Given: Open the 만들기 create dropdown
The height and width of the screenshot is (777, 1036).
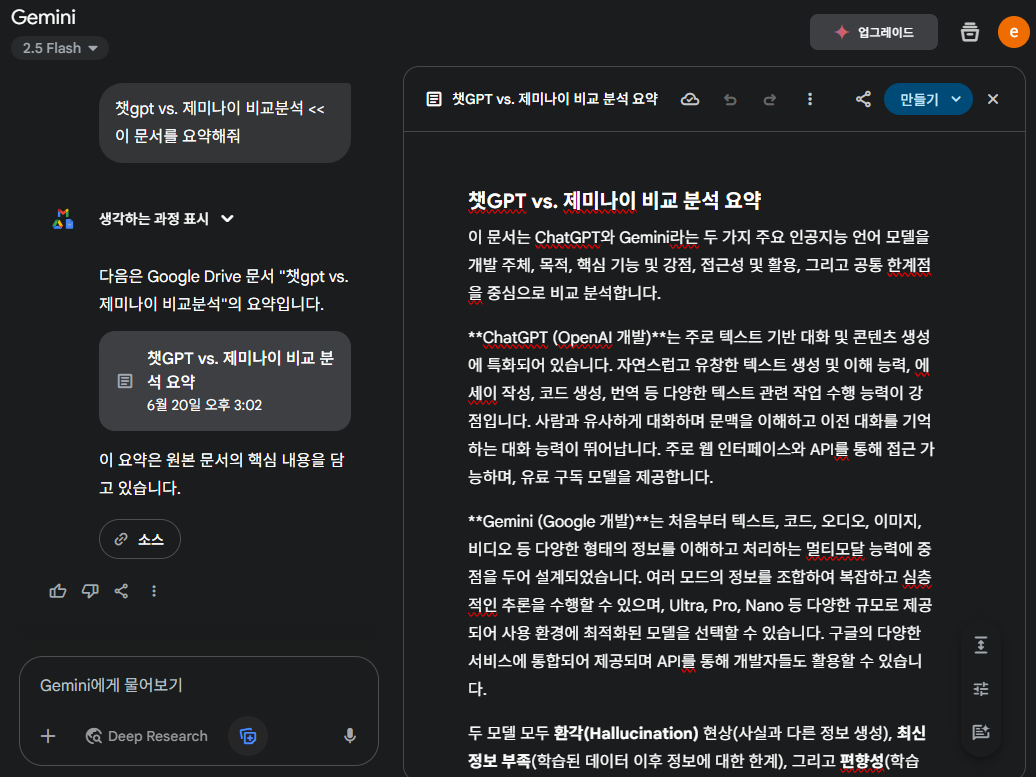Looking at the screenshot, I should [928, 99].
